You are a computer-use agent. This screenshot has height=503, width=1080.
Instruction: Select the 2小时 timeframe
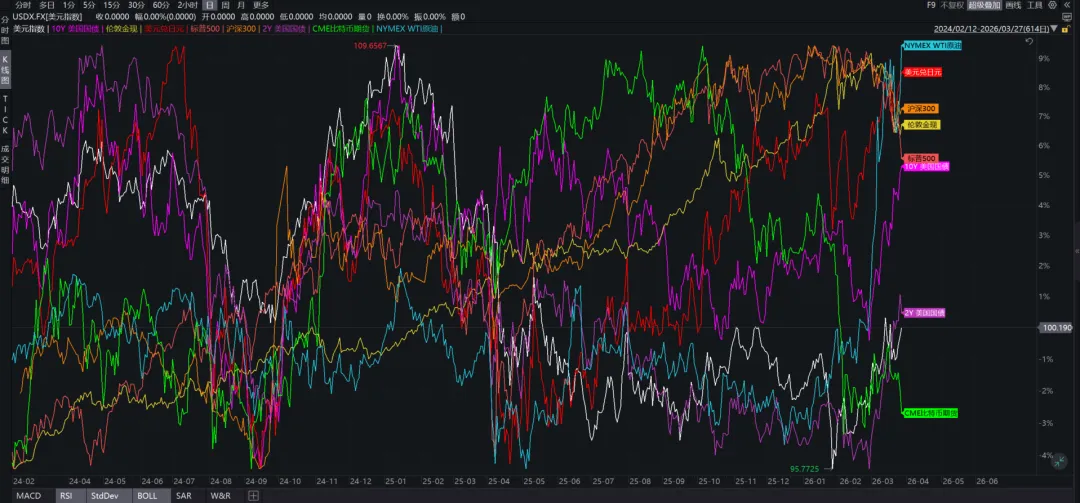coord(187,5)
